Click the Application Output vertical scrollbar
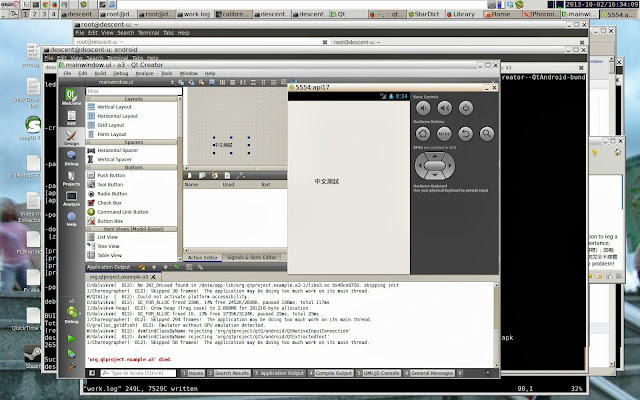Image resolution: width=640 pixels, height=400 pixels. coord(496,325)
